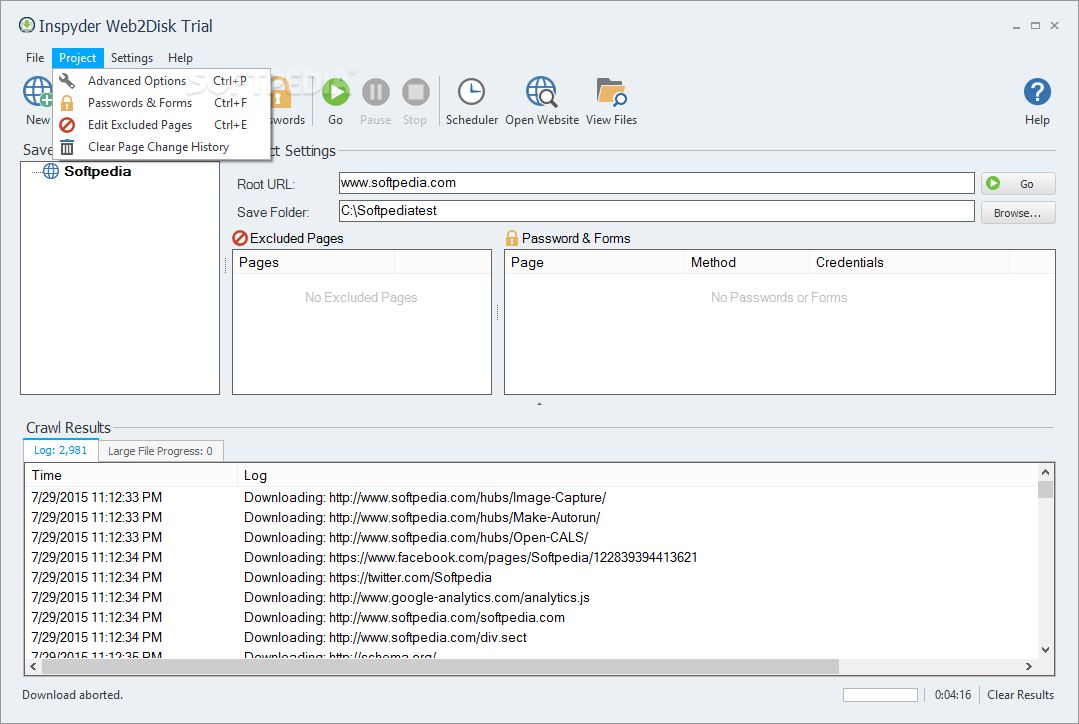Click into the Root URL field
The height and width of the screenshot is (724, 1079).
pos(656,183)
